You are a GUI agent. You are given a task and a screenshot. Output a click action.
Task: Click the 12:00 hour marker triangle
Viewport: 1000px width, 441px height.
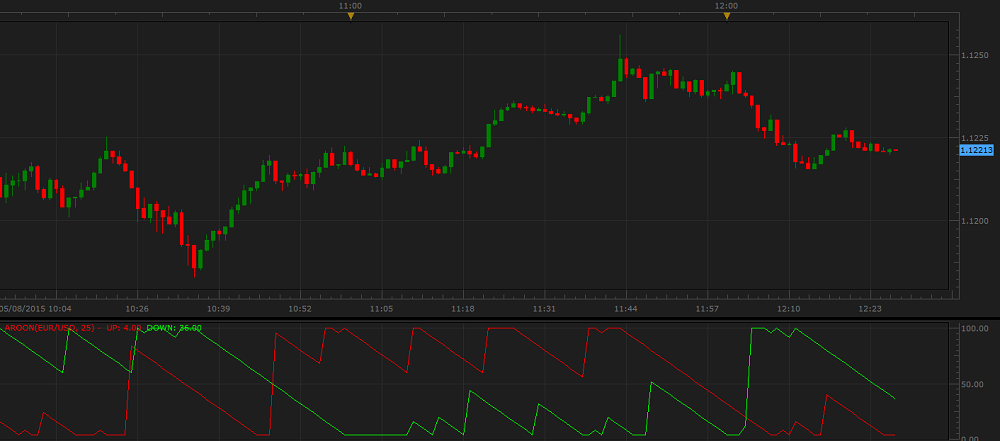coord(726,17)
